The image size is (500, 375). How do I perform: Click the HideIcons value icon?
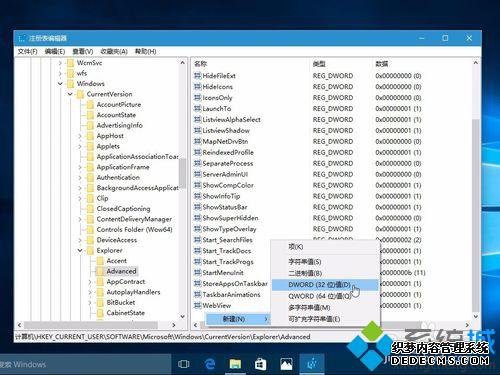point(198,87)
